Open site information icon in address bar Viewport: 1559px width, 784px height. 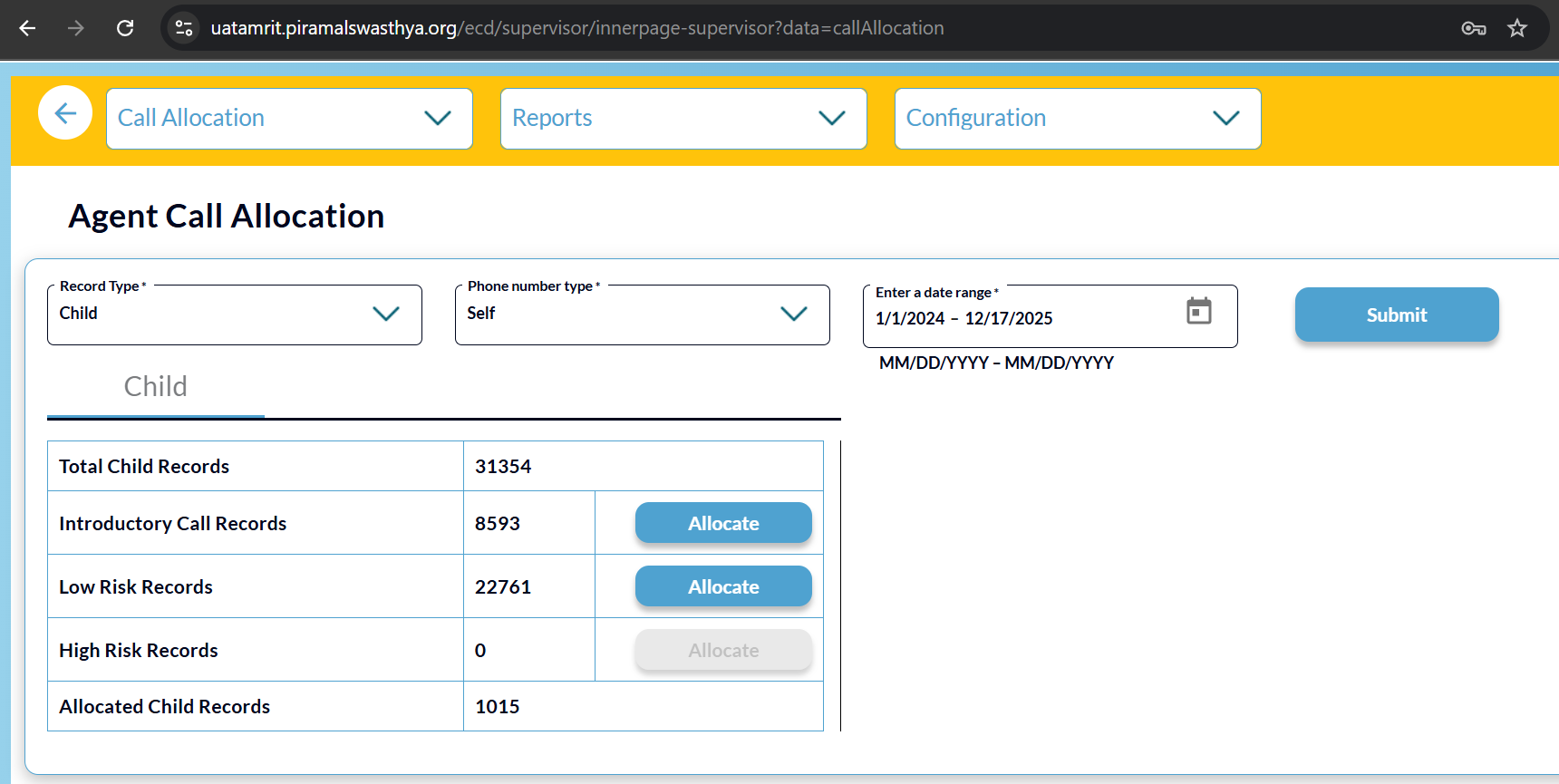[x=184, y=28]
